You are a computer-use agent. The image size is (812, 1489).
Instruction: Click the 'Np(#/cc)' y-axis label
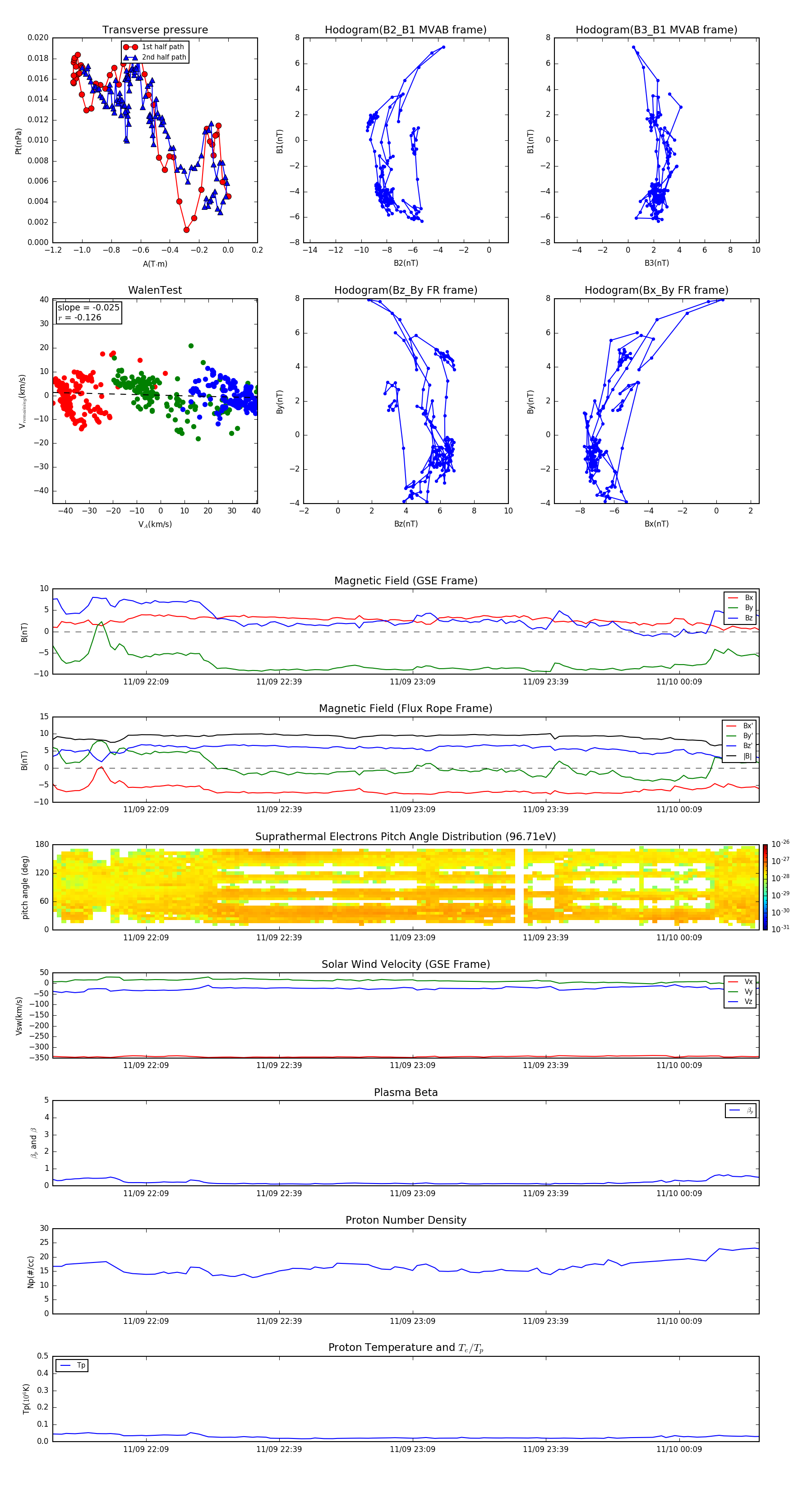(31, 1271)
